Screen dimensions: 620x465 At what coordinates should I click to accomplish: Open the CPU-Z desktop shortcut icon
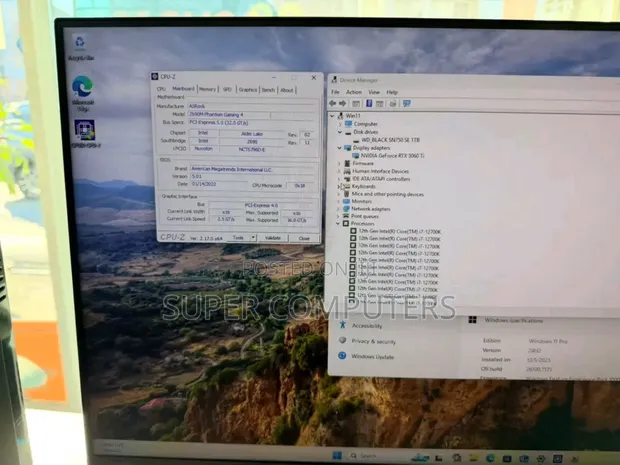[85, 134]
